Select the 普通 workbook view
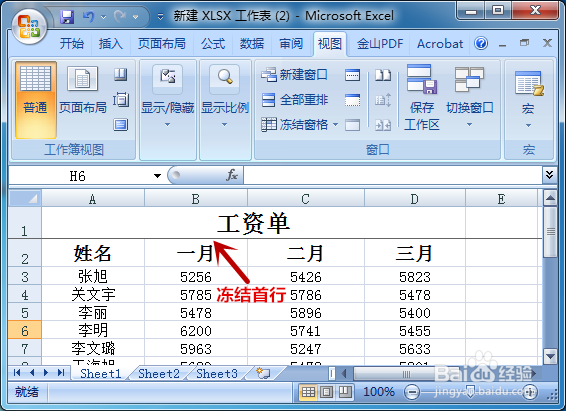This screenshot has width=566, height=411. [x=35, y=100]
